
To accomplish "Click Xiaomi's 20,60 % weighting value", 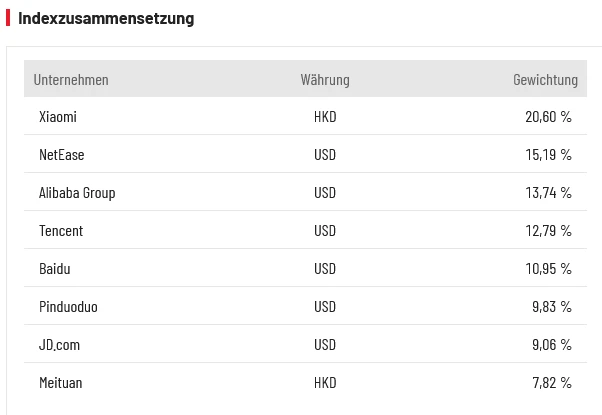I will coord(548,117).
